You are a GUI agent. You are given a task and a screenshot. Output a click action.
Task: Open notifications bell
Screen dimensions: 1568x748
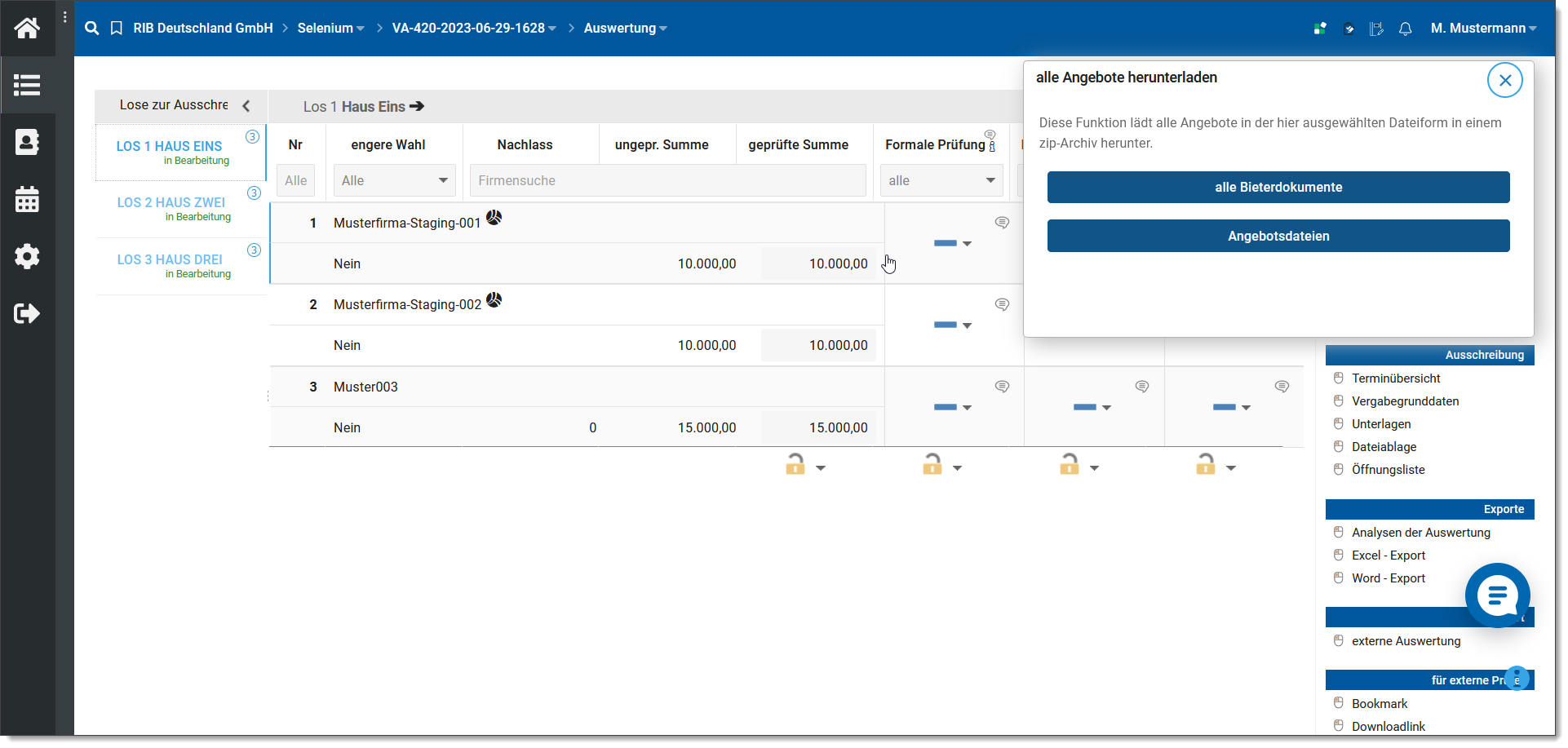tap(1406, 29)
